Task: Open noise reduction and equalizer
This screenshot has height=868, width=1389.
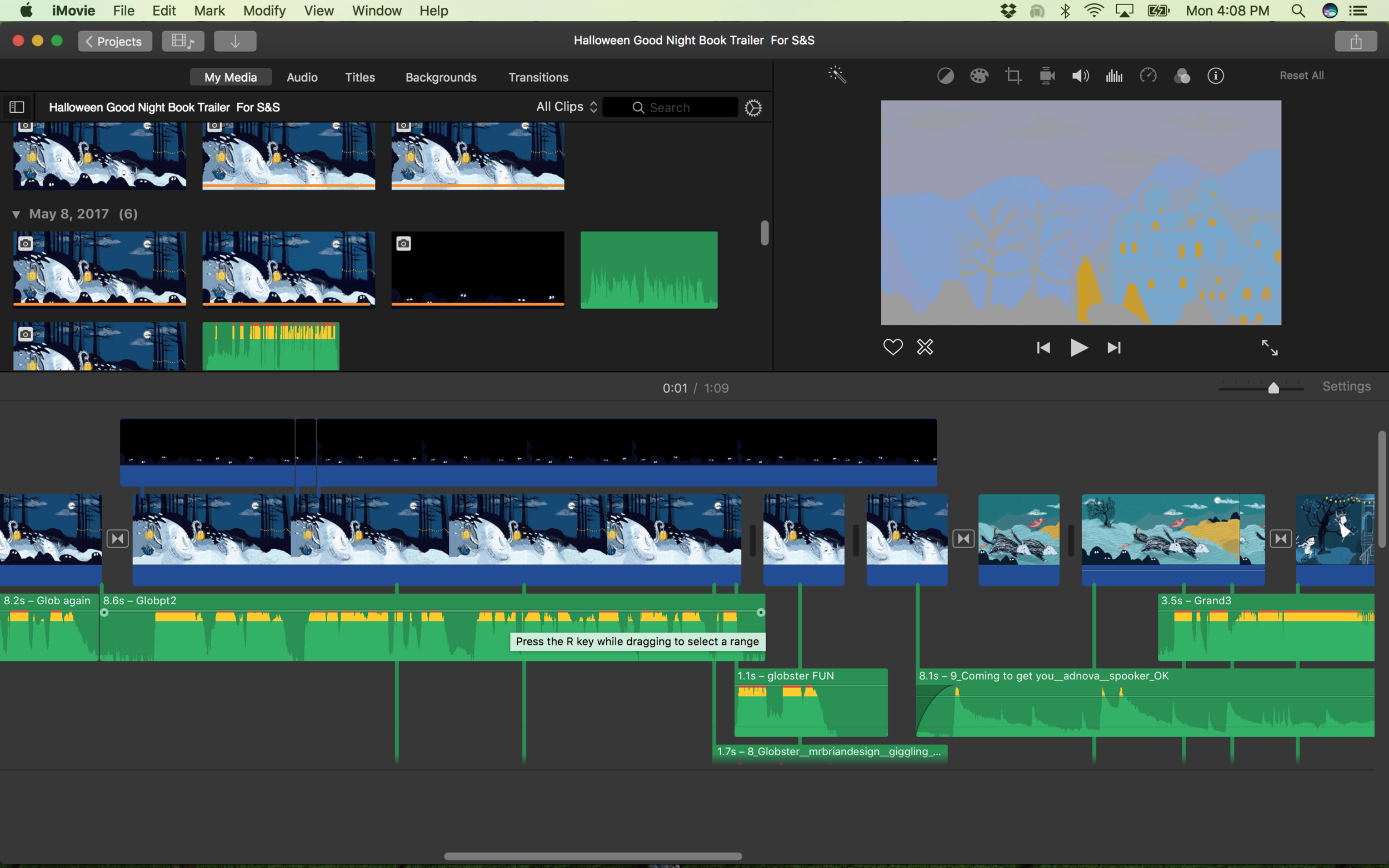Action: (1114, 76)
